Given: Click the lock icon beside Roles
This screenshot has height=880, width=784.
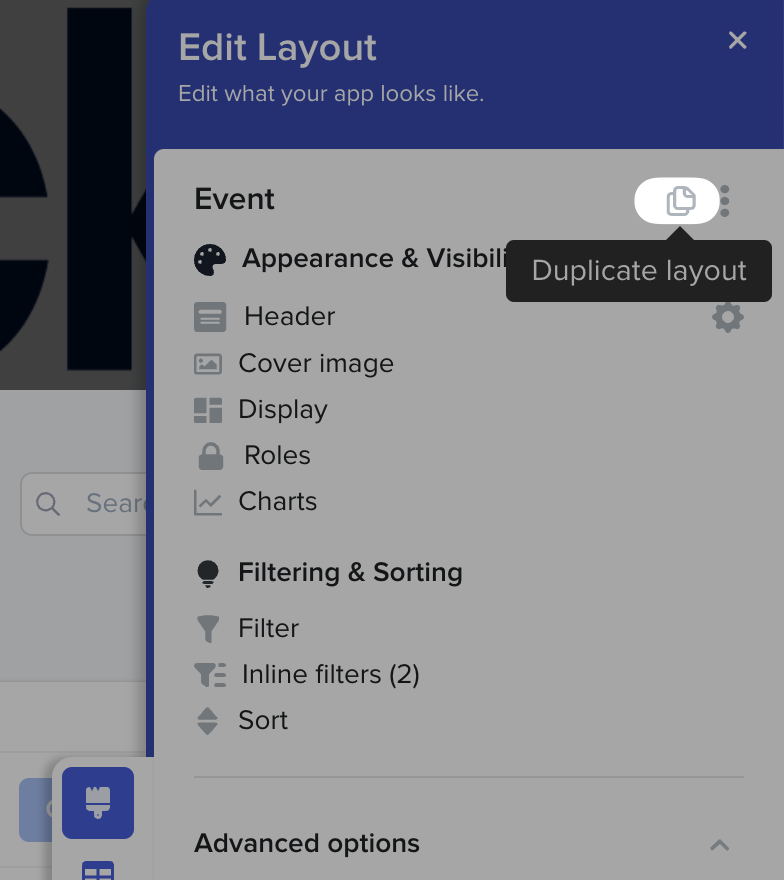Looking at the screenshot, I should tap(210, 456).
